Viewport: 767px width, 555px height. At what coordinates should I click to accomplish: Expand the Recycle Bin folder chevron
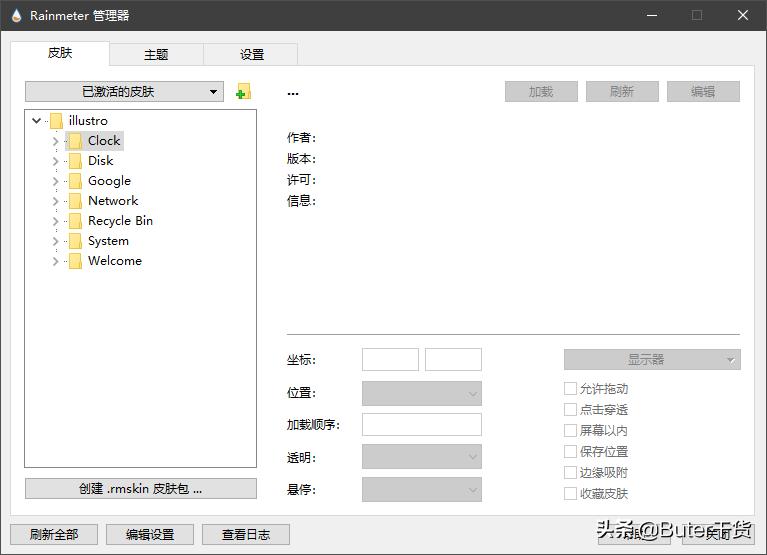pos(55,222)
